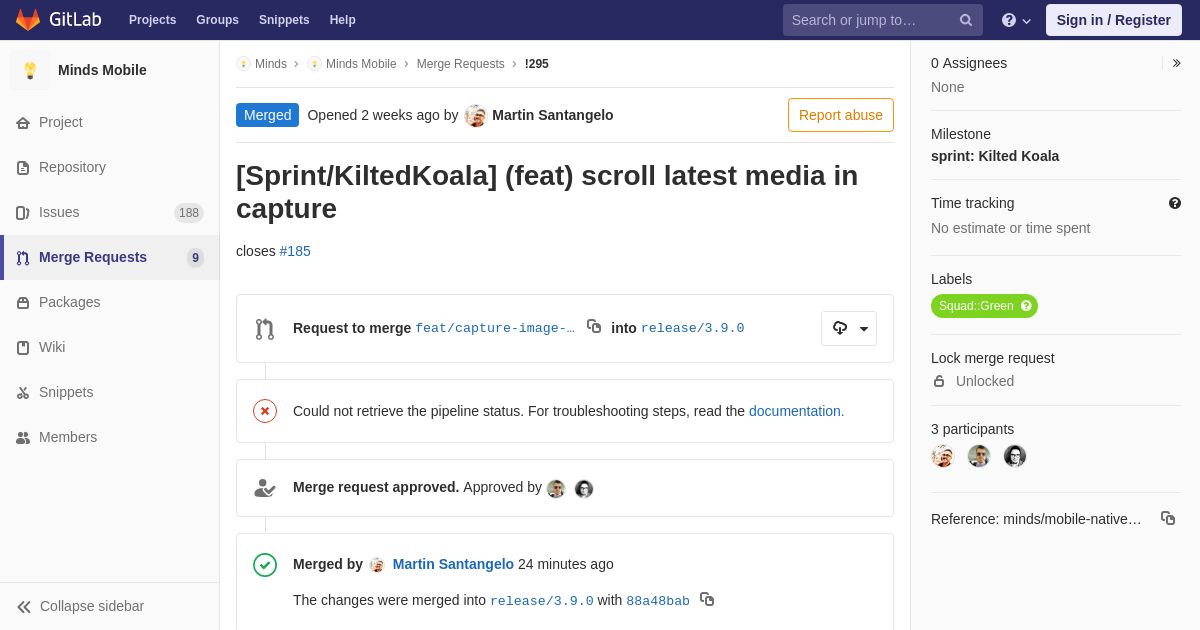Open the Projects menu in top bar

coord(152,20)
